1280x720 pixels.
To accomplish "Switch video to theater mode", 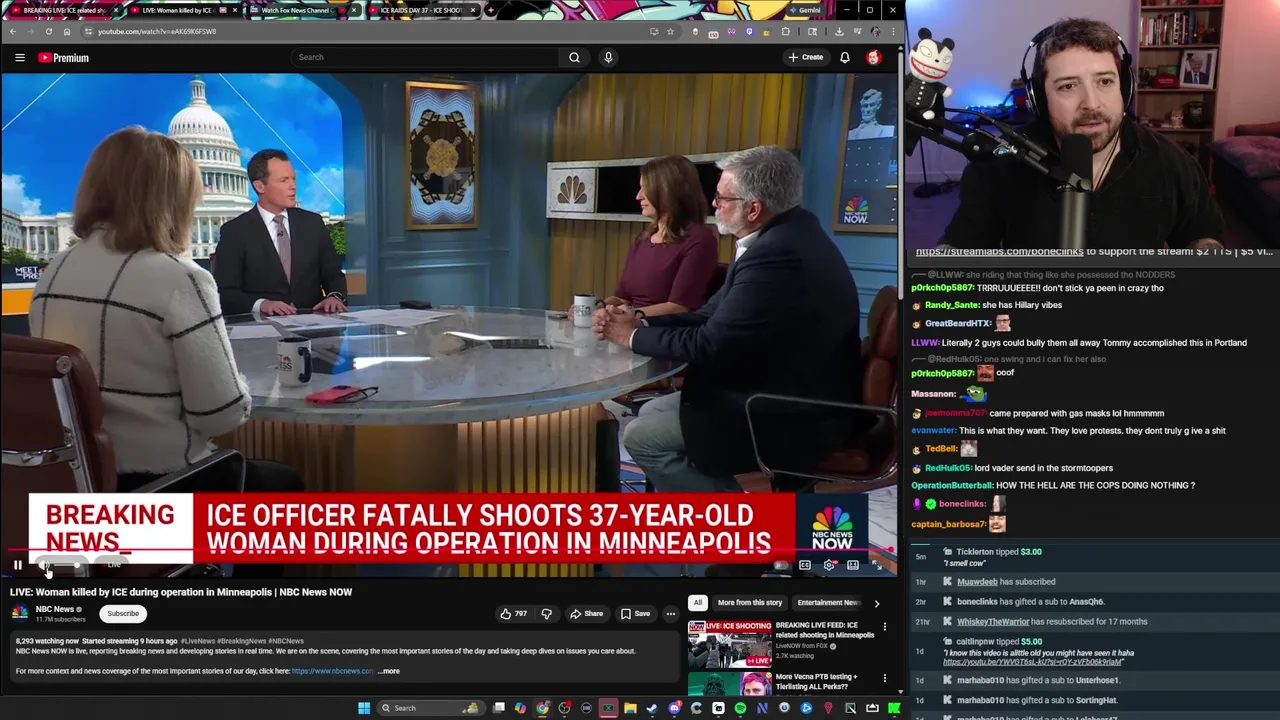I will coord(853,565).
